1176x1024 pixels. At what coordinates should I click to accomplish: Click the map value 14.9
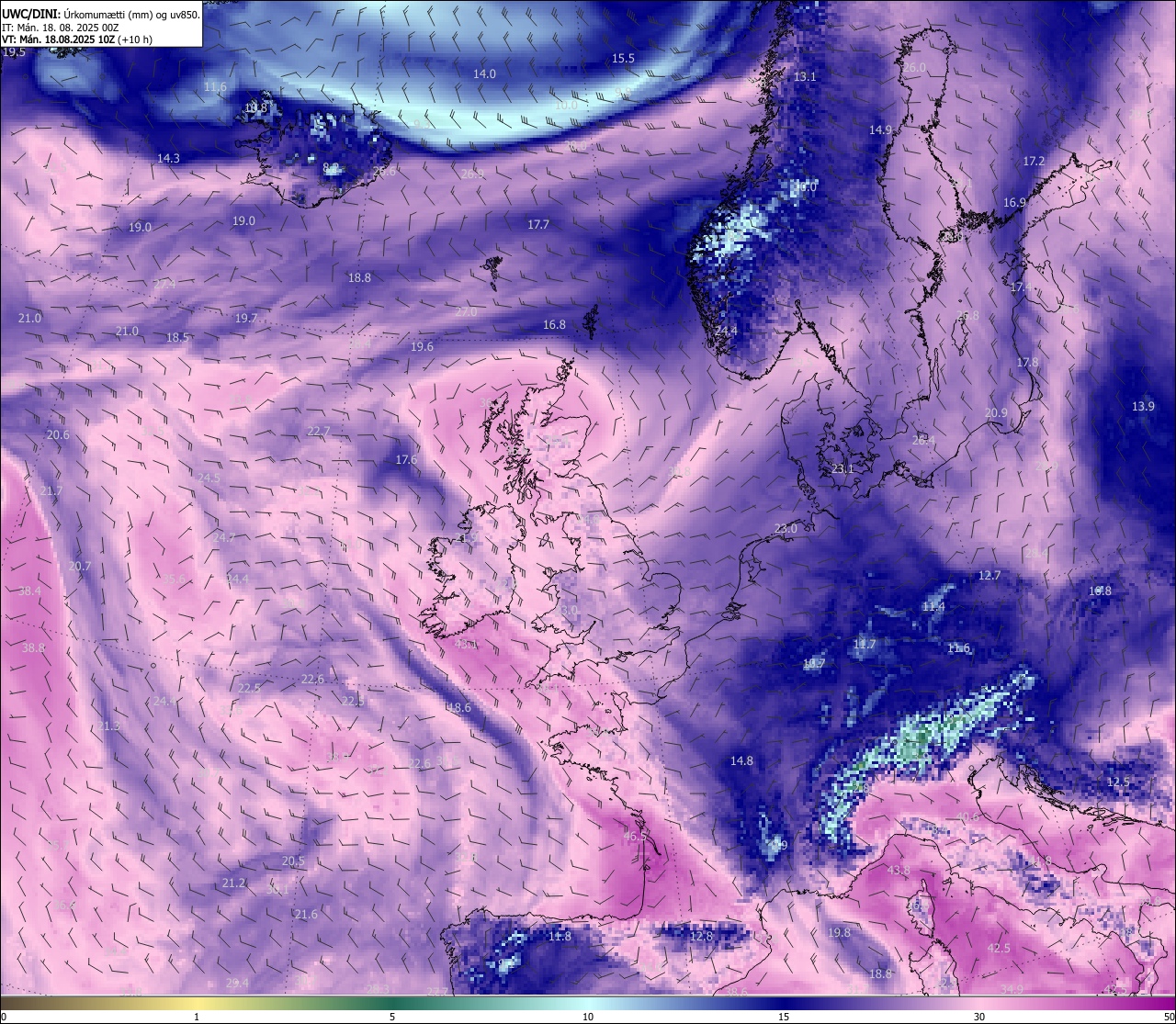[x=881, y=129]
